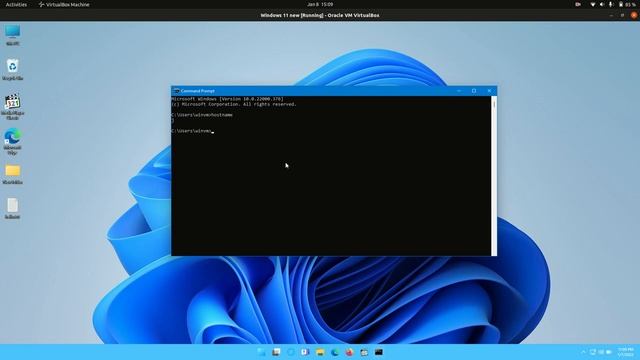Open the Ubuntu top bar date and time

[x=320, y=4]
